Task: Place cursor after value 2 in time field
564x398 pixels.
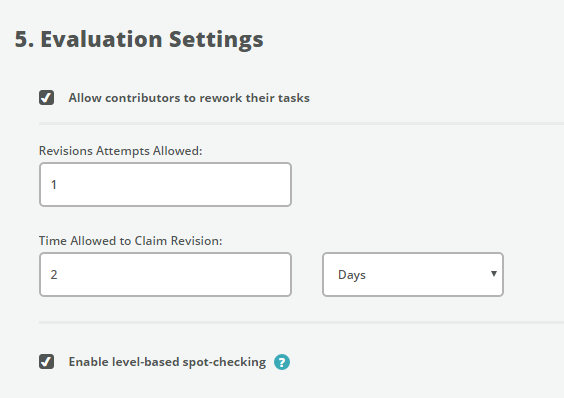Action: pyautogui.click(x=59, y=275)
